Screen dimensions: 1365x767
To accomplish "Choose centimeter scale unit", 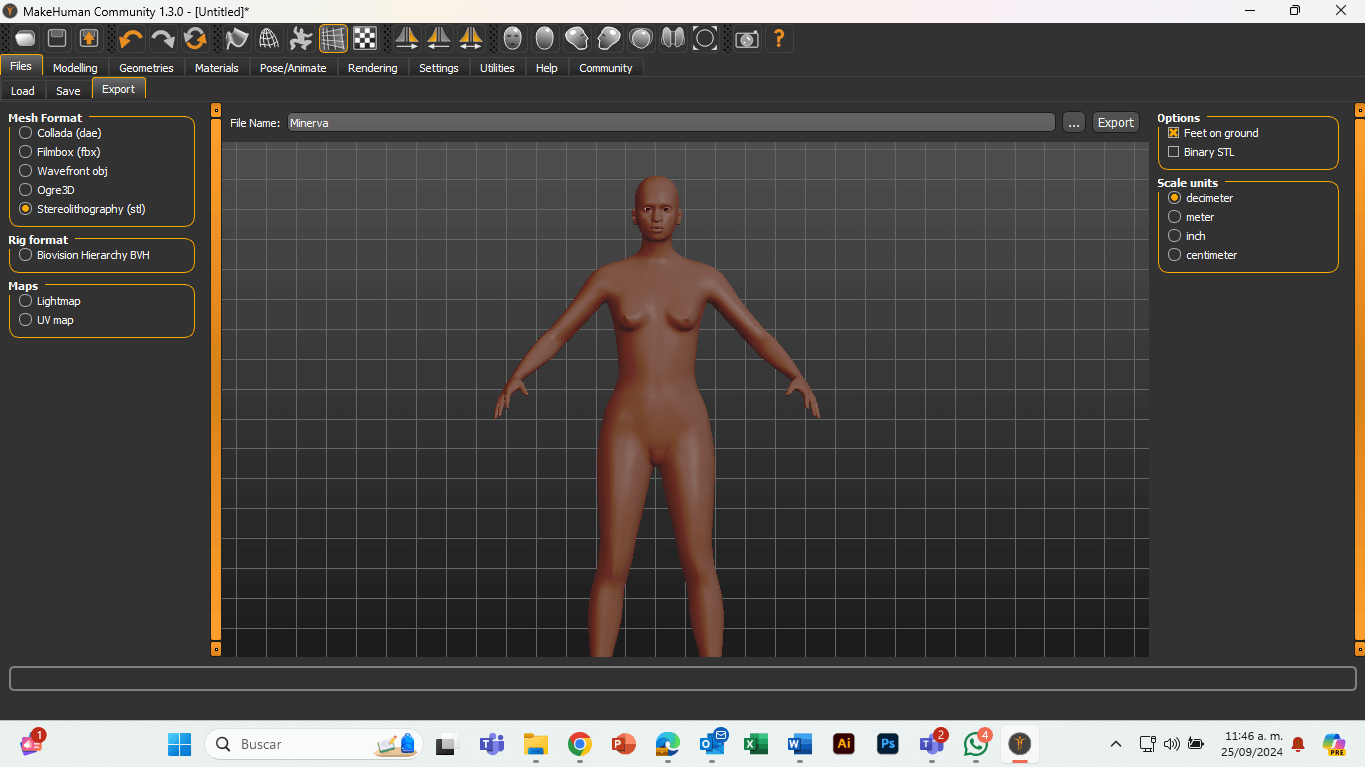I will click(x=1175, y=255).
